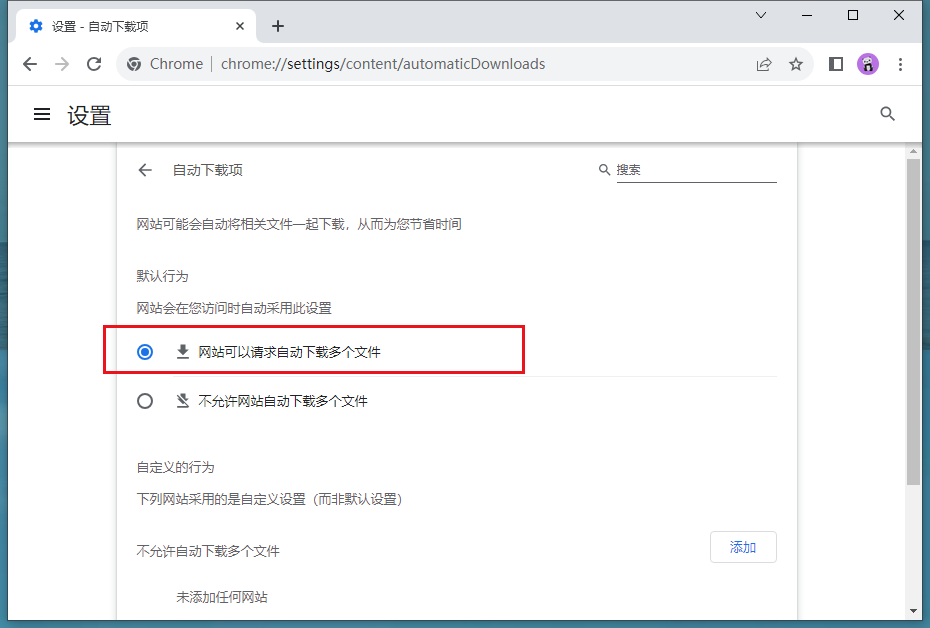Open the profile avatar menu
Image resolution: width=930 pixels, height=628 pixels.
tap(868, 64)
